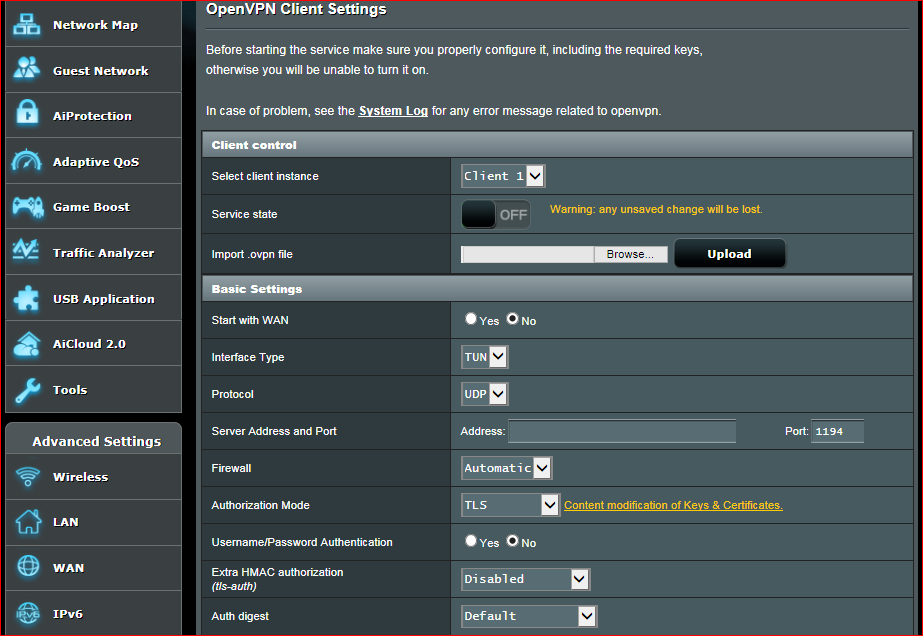Viewport: 923px width, 636px height.
Task: Click the Network Map icon
Action: [x=27, y=24]
